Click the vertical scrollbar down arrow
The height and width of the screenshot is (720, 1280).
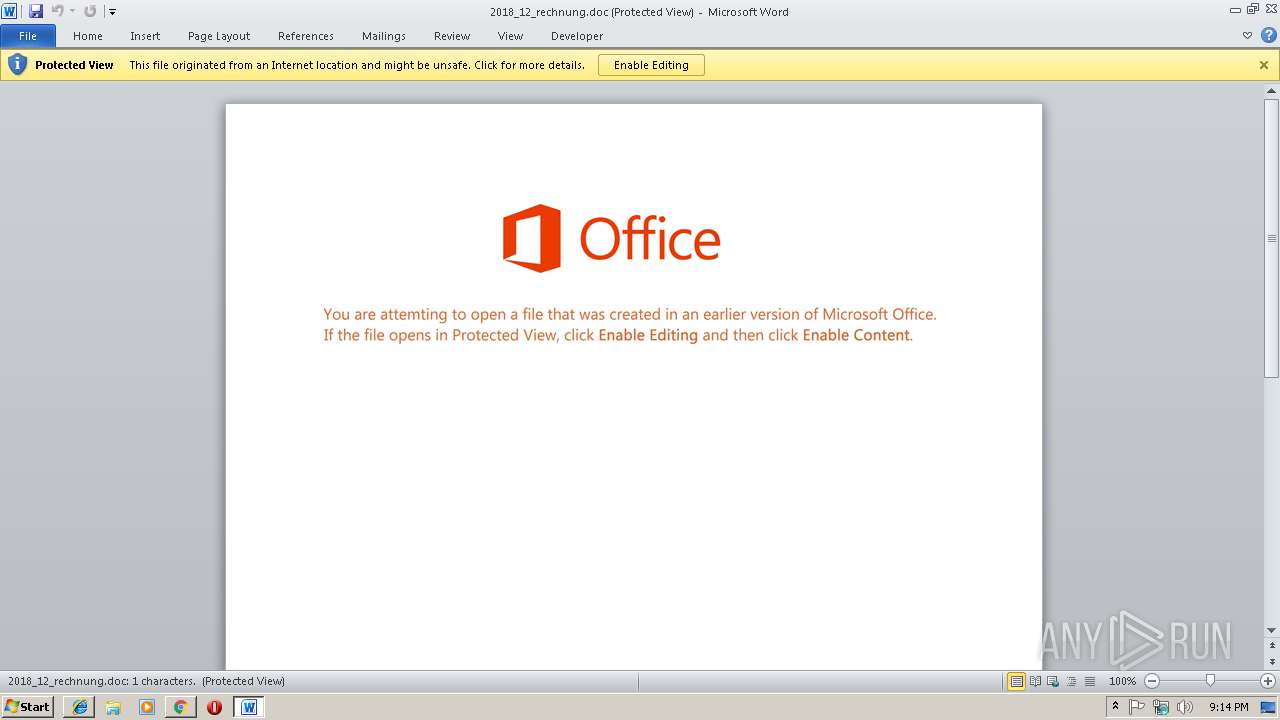pos(1272,630)
